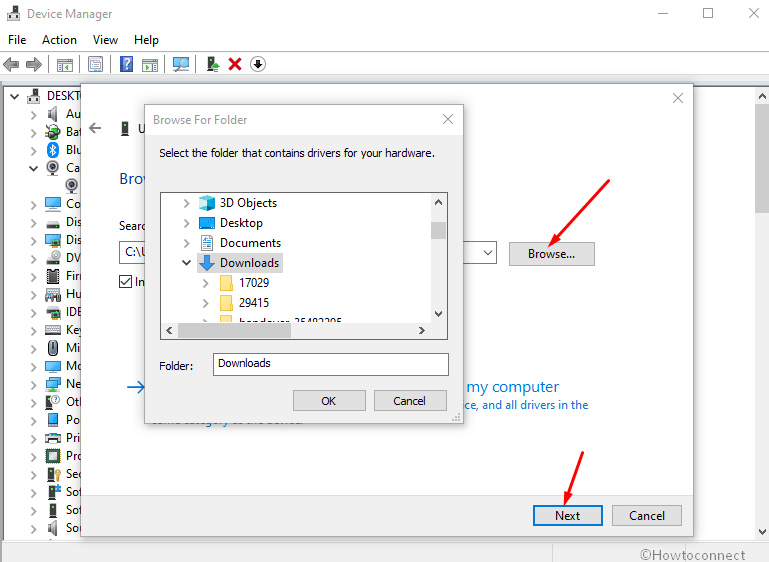Select the 17029 folder name
The width and height of the screenshot is (769, 562).
pyautogui.click(x=254, y=283)
